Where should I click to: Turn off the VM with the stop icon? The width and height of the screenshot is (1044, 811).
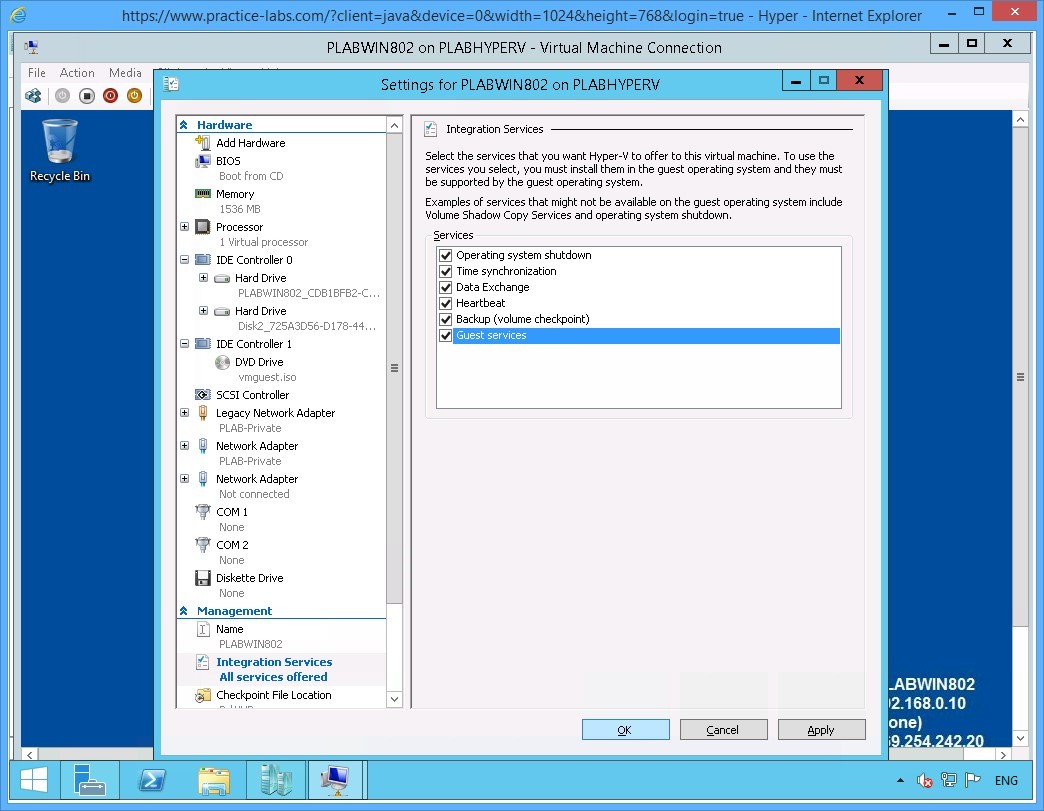(x=87, y=95)
